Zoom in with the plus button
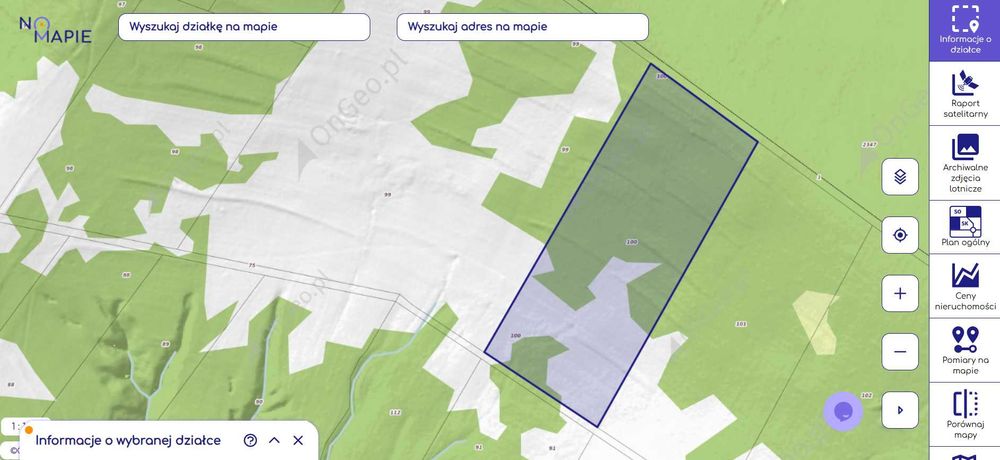The width and height of the screenshot is (1000, 460). click(900, 293)
